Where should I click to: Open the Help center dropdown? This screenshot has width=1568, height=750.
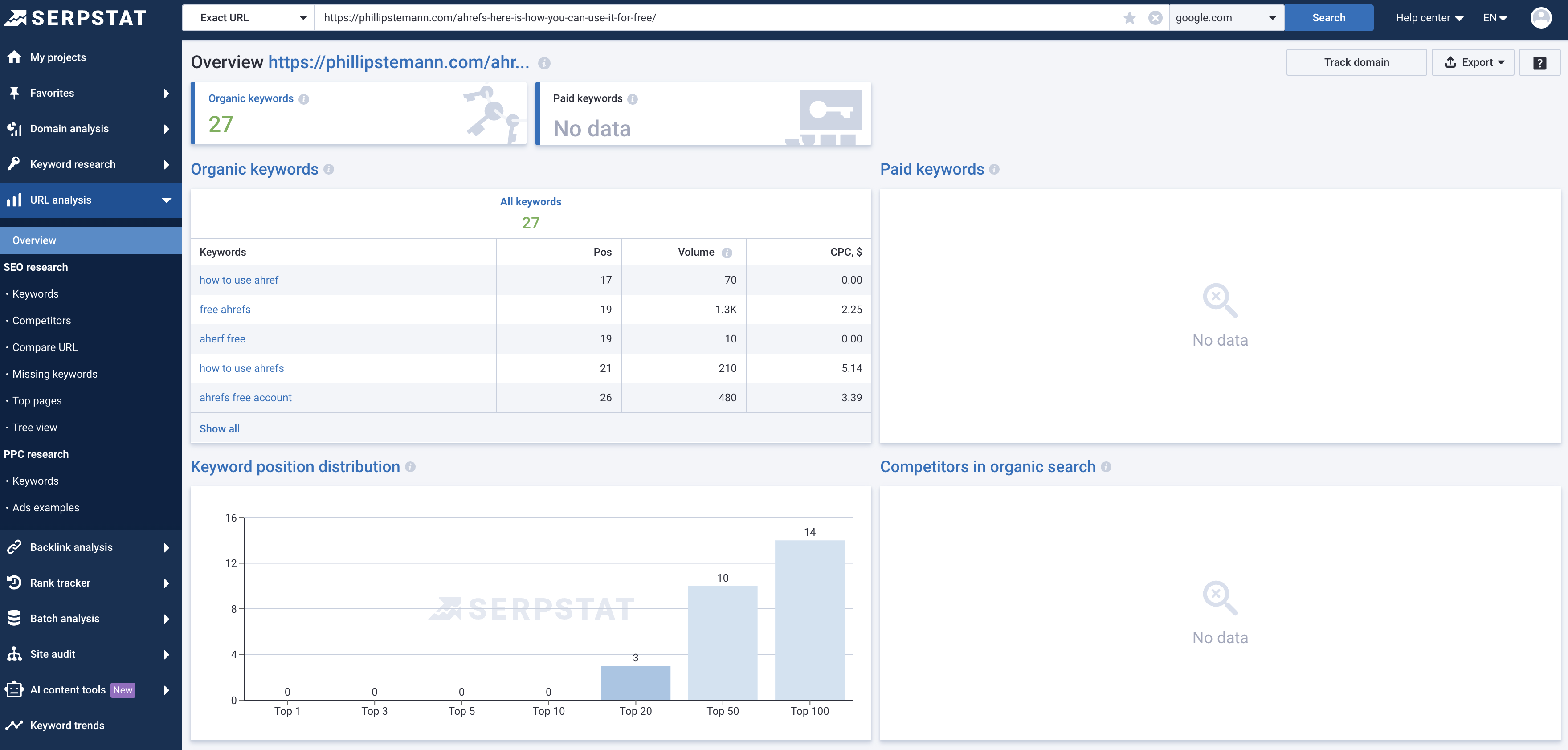coord(1429,18)
